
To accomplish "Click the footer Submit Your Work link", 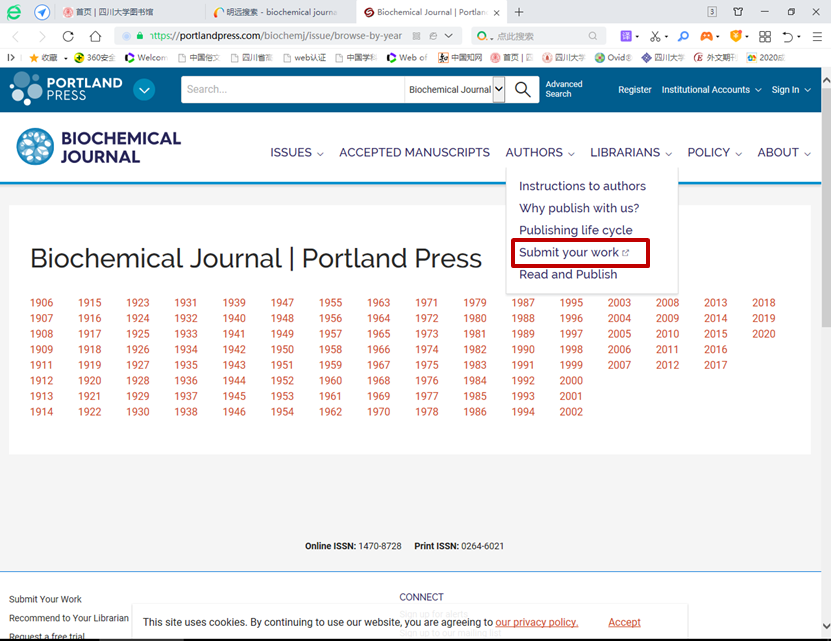I will tap(45, 599).
